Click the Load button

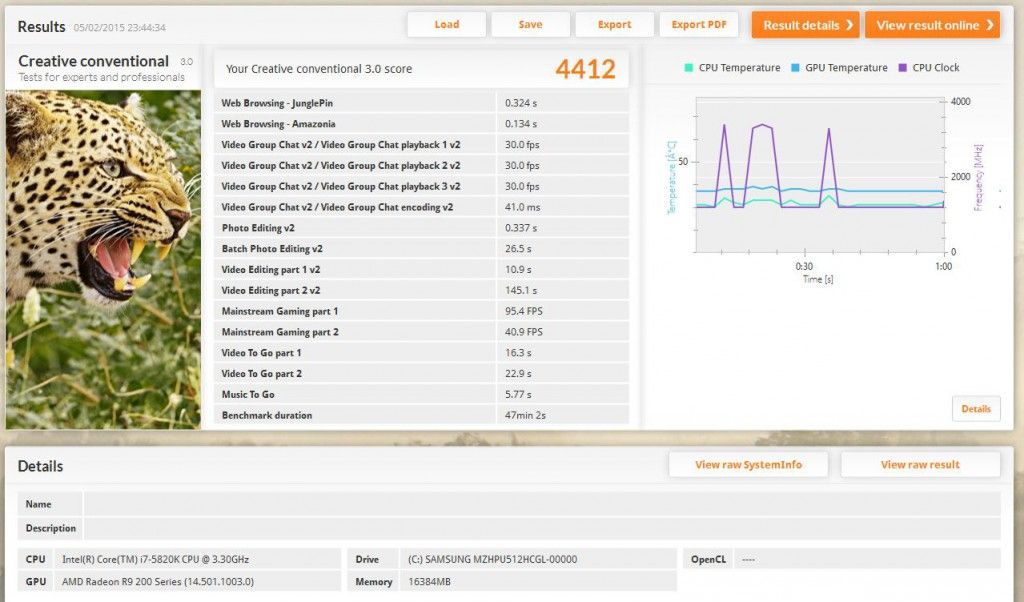point(447,25)
